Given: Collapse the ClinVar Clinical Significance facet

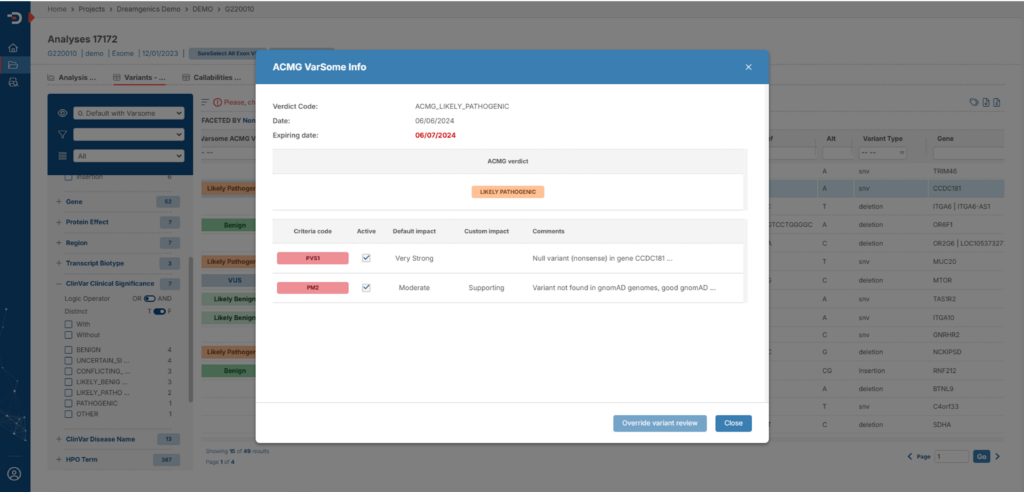Looking at the screenshot, I should tap(59, 284).
